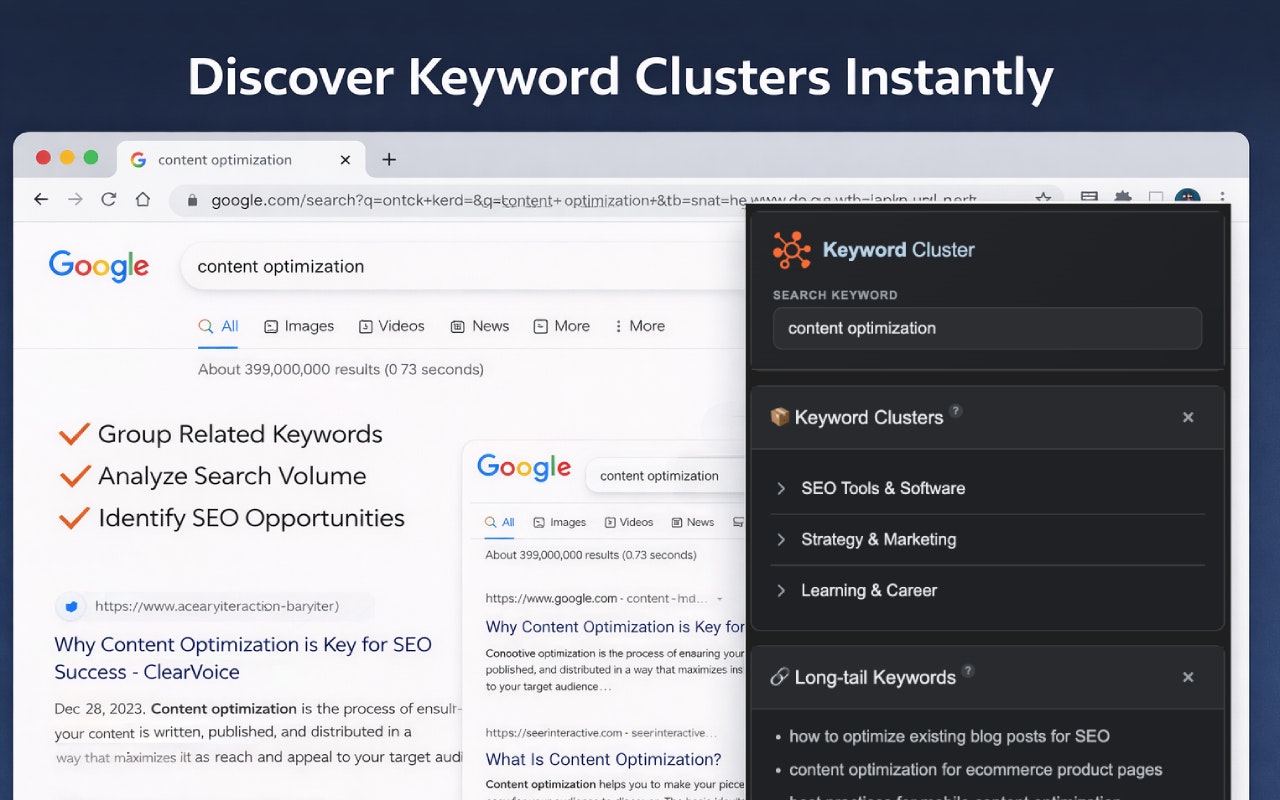Click the site security padlock in the address bar
The image size is (1280, 800).
(192, 199)
